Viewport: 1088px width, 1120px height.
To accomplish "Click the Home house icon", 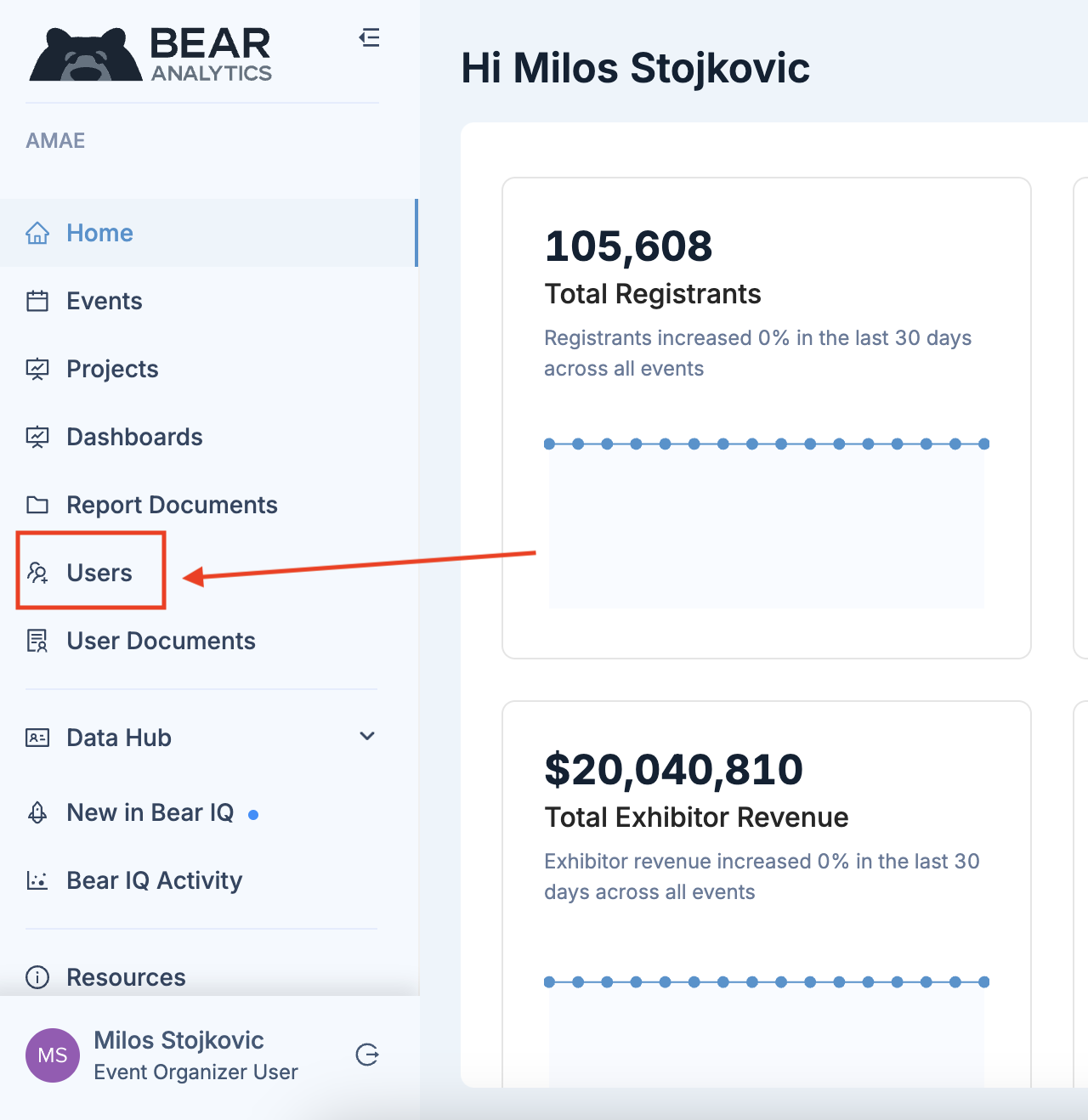I will click(37, 233).
